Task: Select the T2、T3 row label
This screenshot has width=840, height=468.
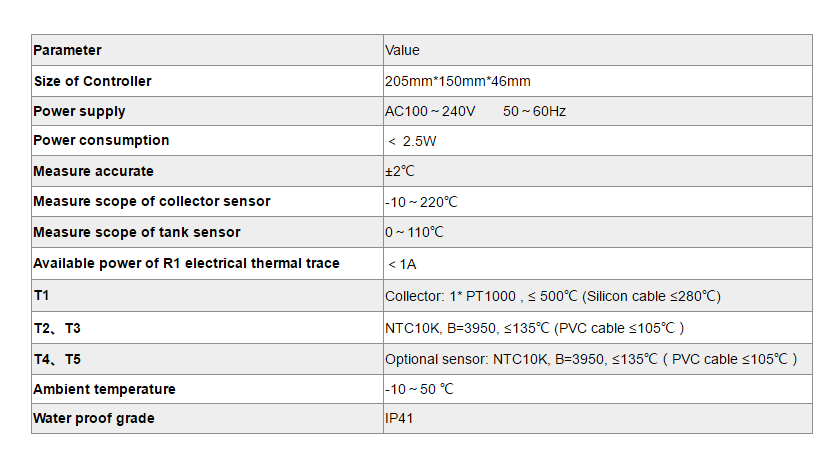Action: click(58, 328)
